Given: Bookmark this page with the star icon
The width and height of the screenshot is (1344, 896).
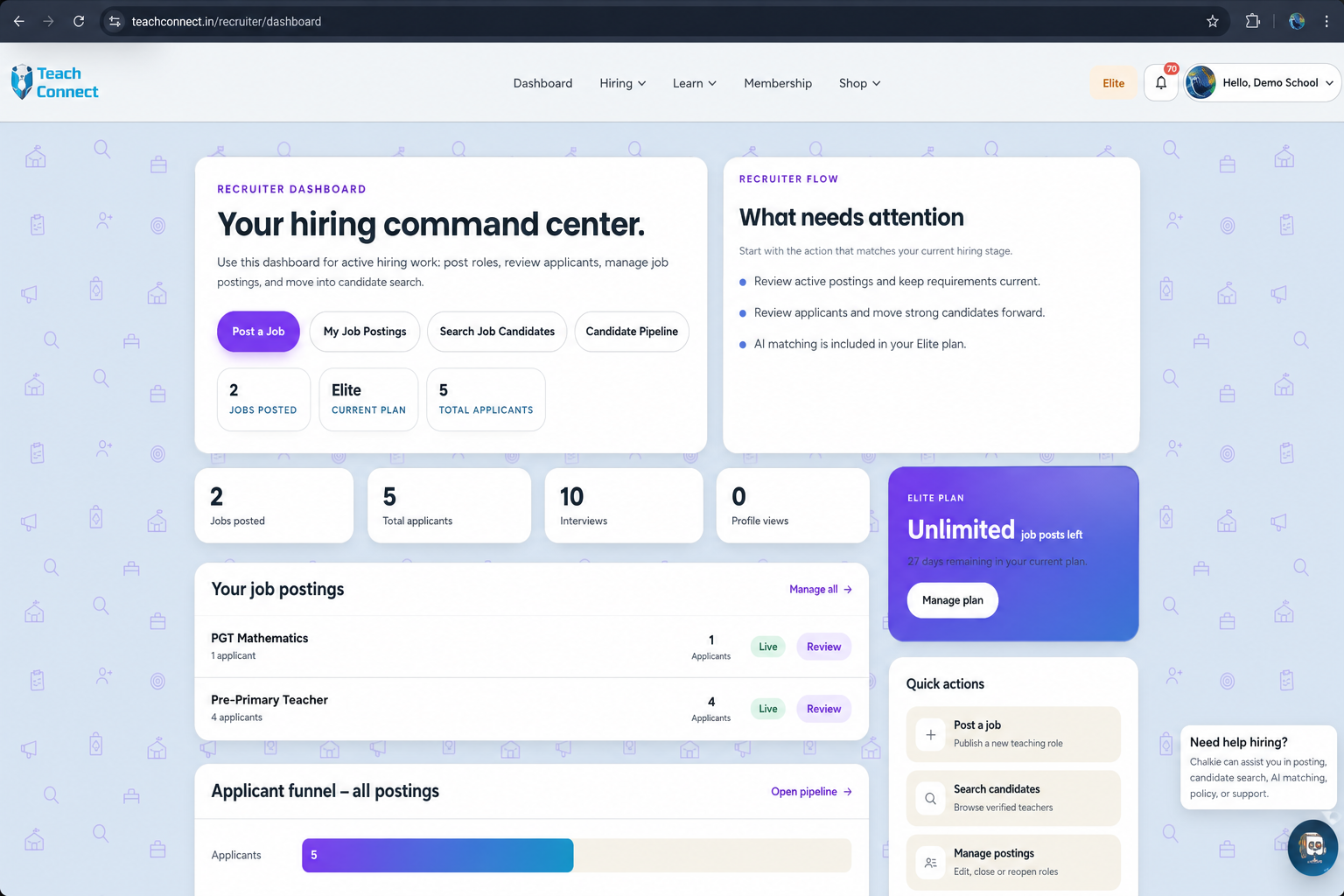Looking at the screenshot, I should (1213, 21).
